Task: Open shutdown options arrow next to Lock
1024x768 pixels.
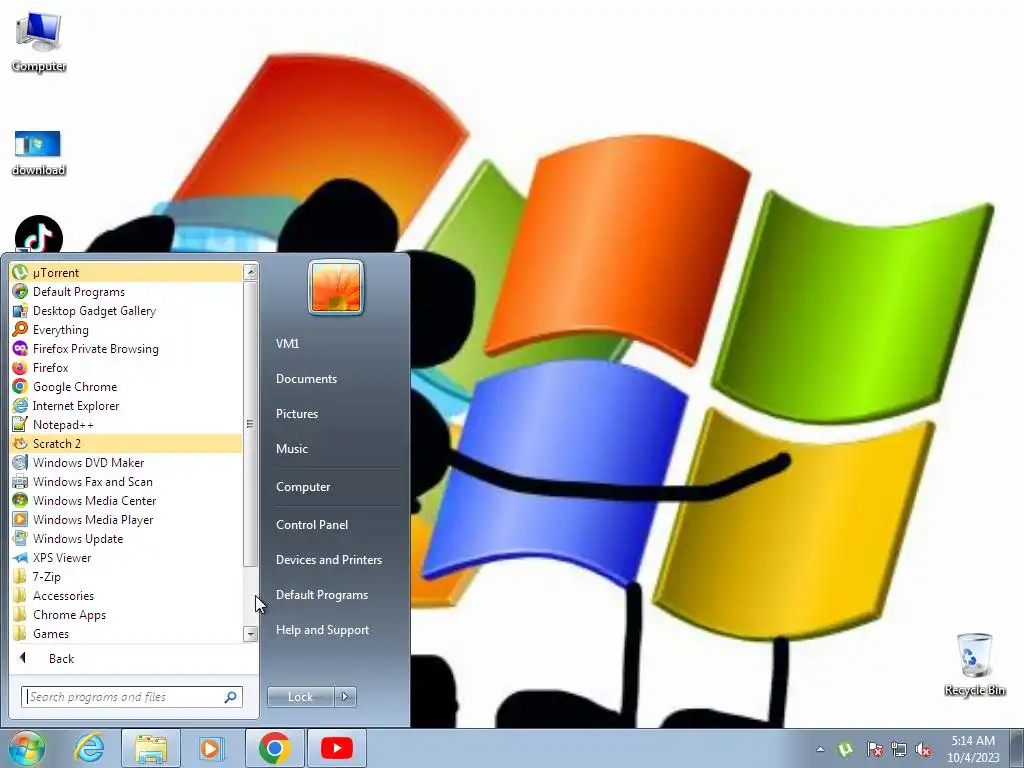Action: [345, 697]
